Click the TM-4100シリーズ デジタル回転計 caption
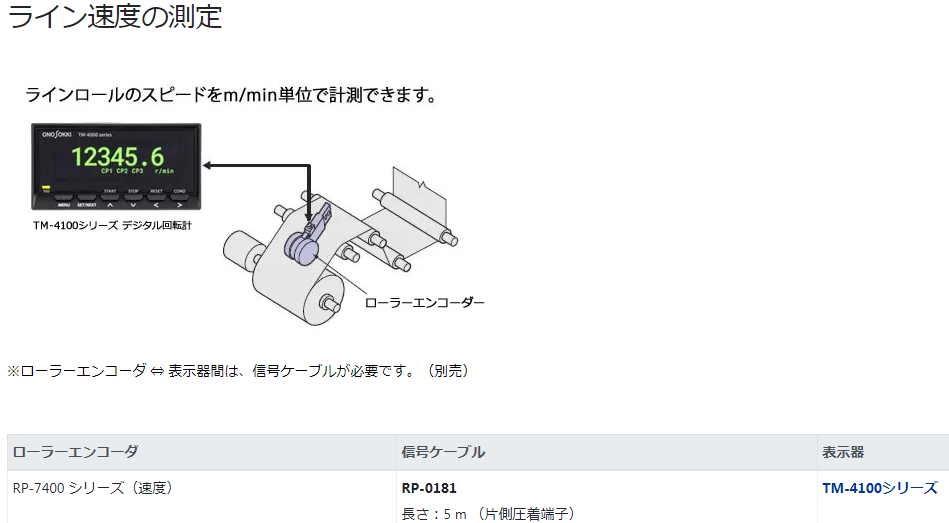 [x=112, y=225]
